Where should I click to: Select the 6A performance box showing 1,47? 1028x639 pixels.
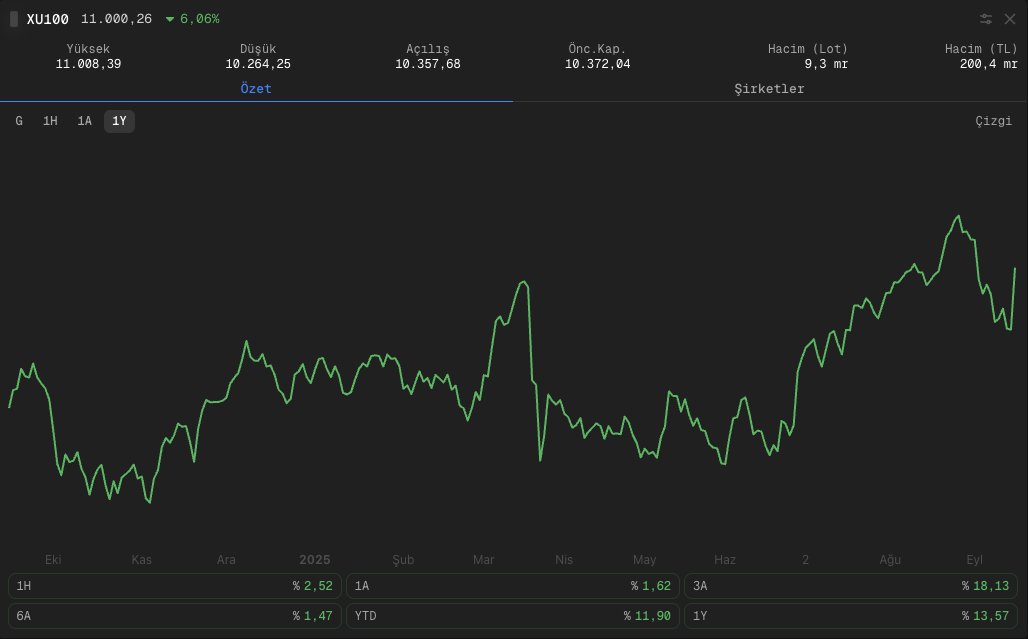pyautogui.click(x=175, y=616)
